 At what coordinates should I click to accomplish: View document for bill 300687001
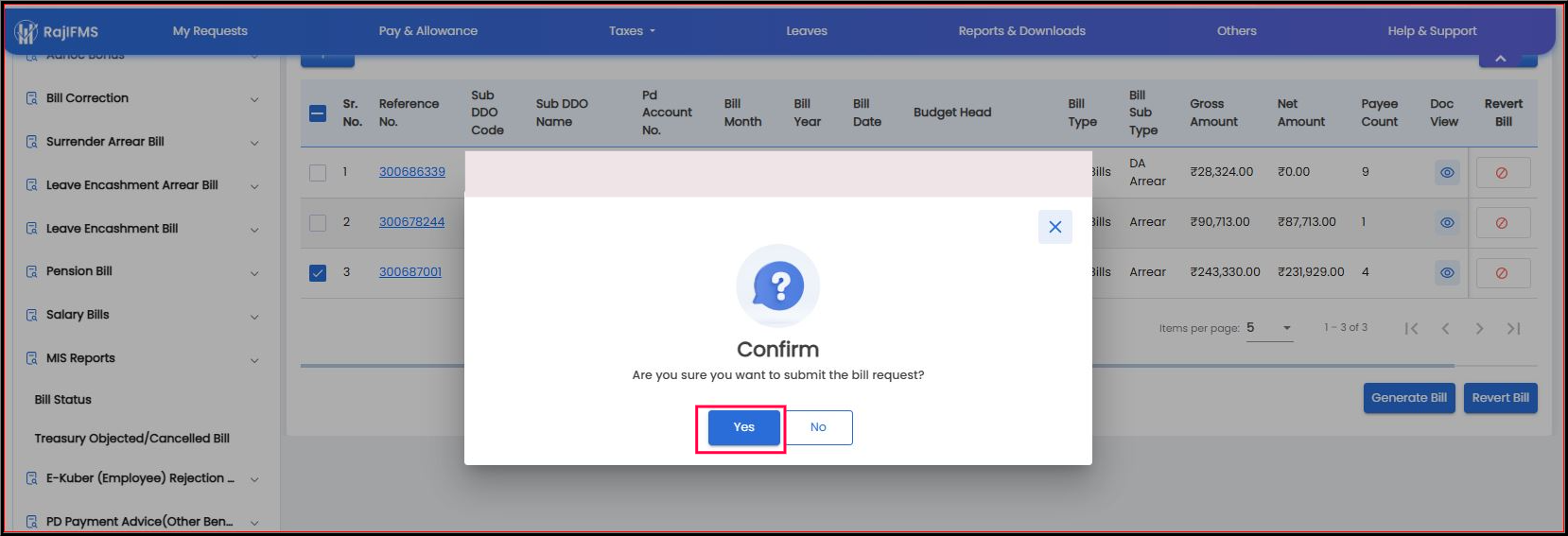[1447, 273]
